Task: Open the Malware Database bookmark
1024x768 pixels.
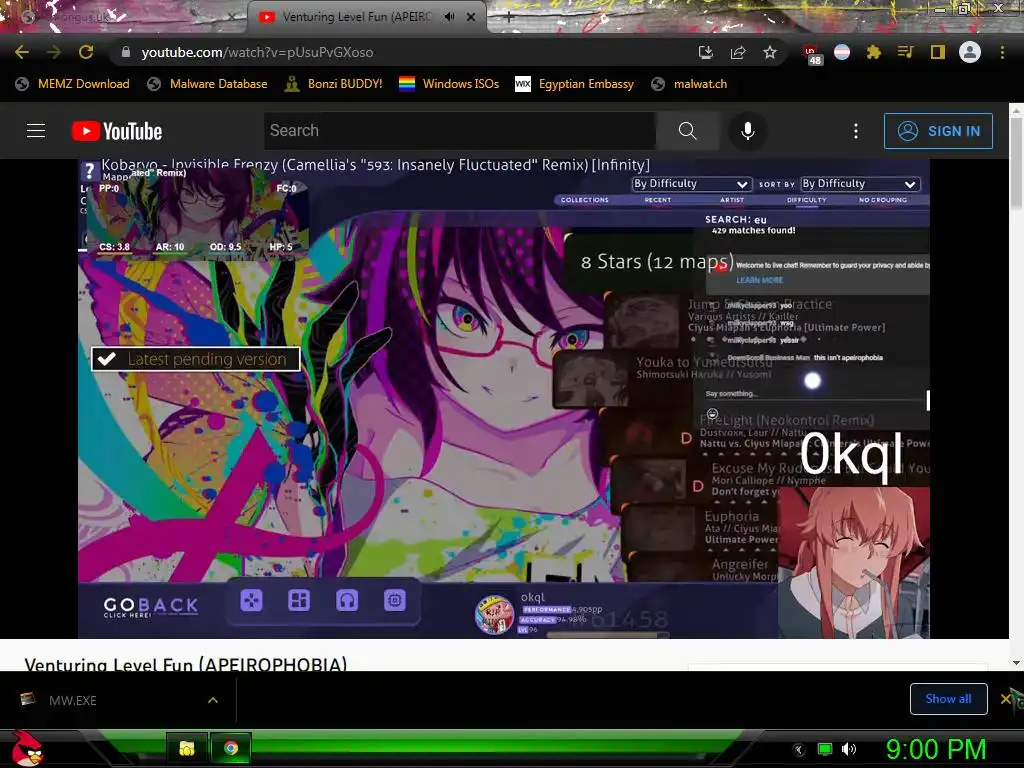Action: [207, 84]
